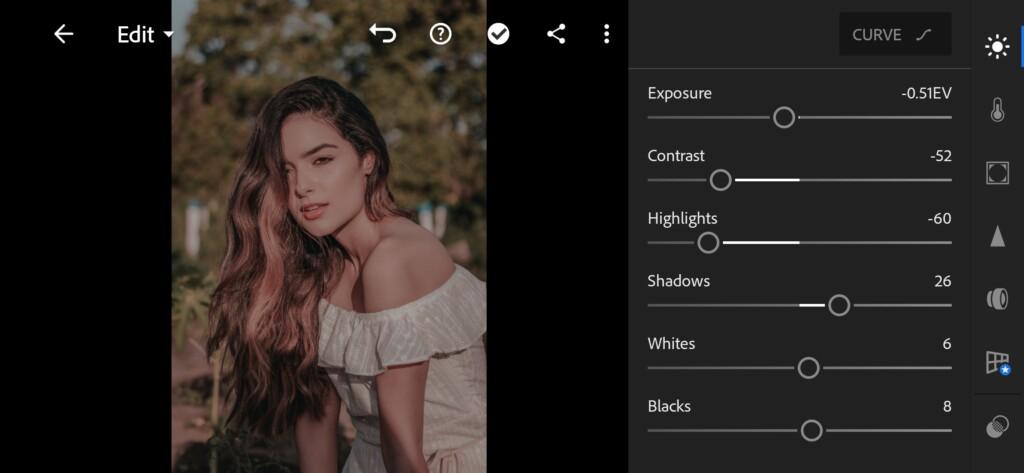Click the Shadows value 26
Image resolution: width=1024 pixels, height=473 pixels.
coord(943,282)
